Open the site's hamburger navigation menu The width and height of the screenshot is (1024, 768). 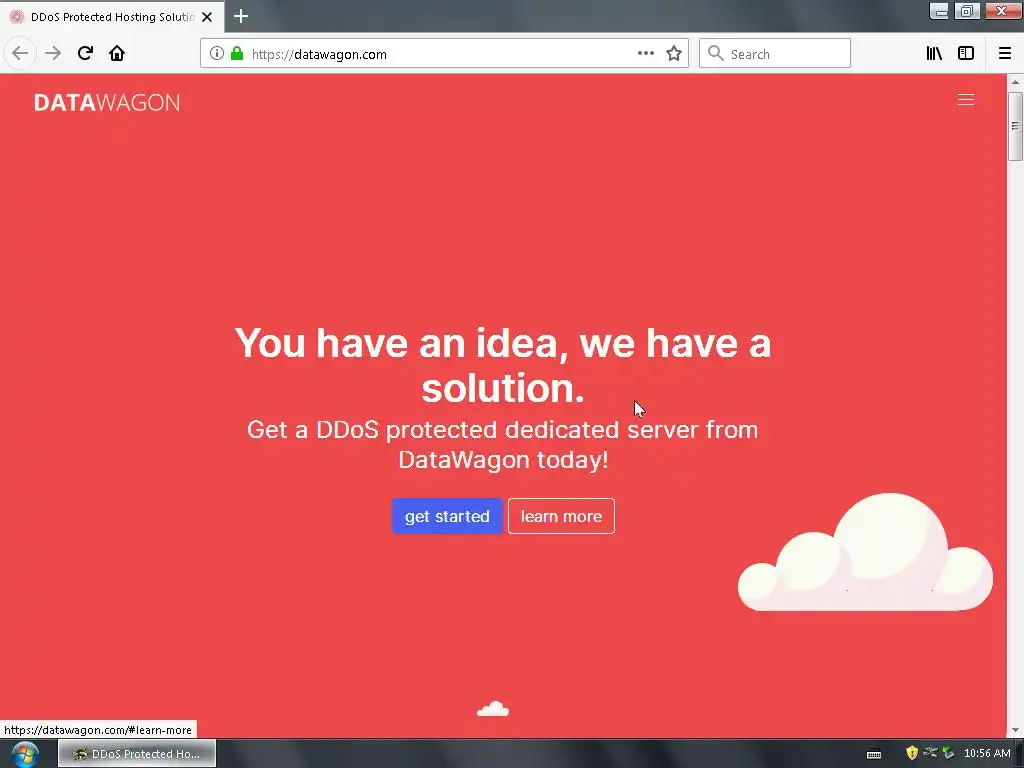pyautogui.click(x=966, y=99)
